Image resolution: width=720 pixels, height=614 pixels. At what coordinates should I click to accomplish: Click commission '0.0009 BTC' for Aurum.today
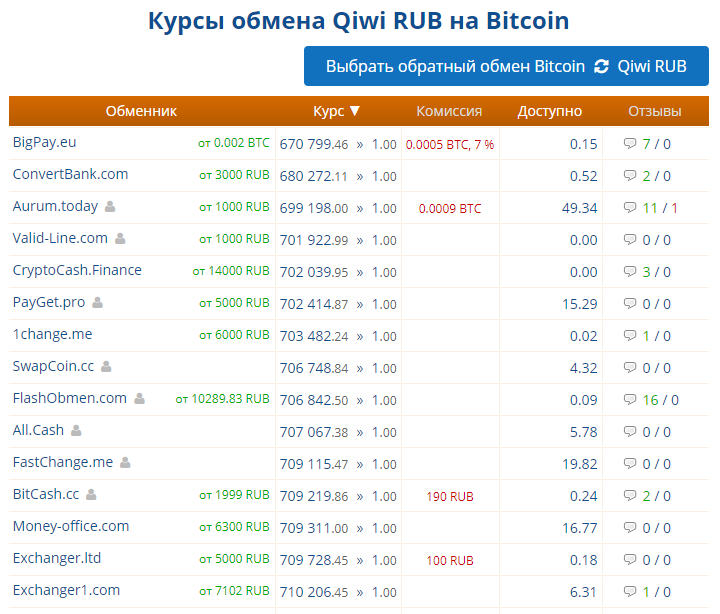(450, 209)
